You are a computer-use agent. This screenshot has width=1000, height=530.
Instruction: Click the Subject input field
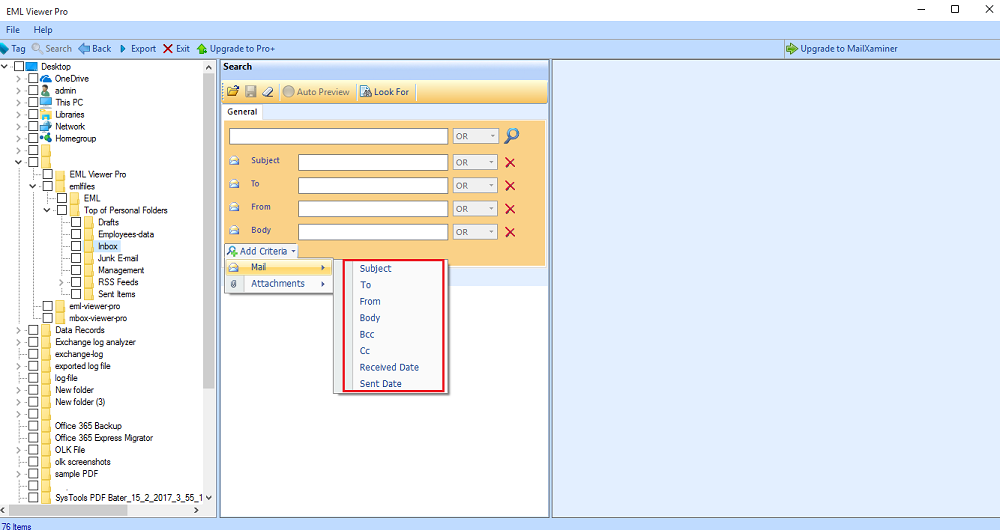coord(373,162)
